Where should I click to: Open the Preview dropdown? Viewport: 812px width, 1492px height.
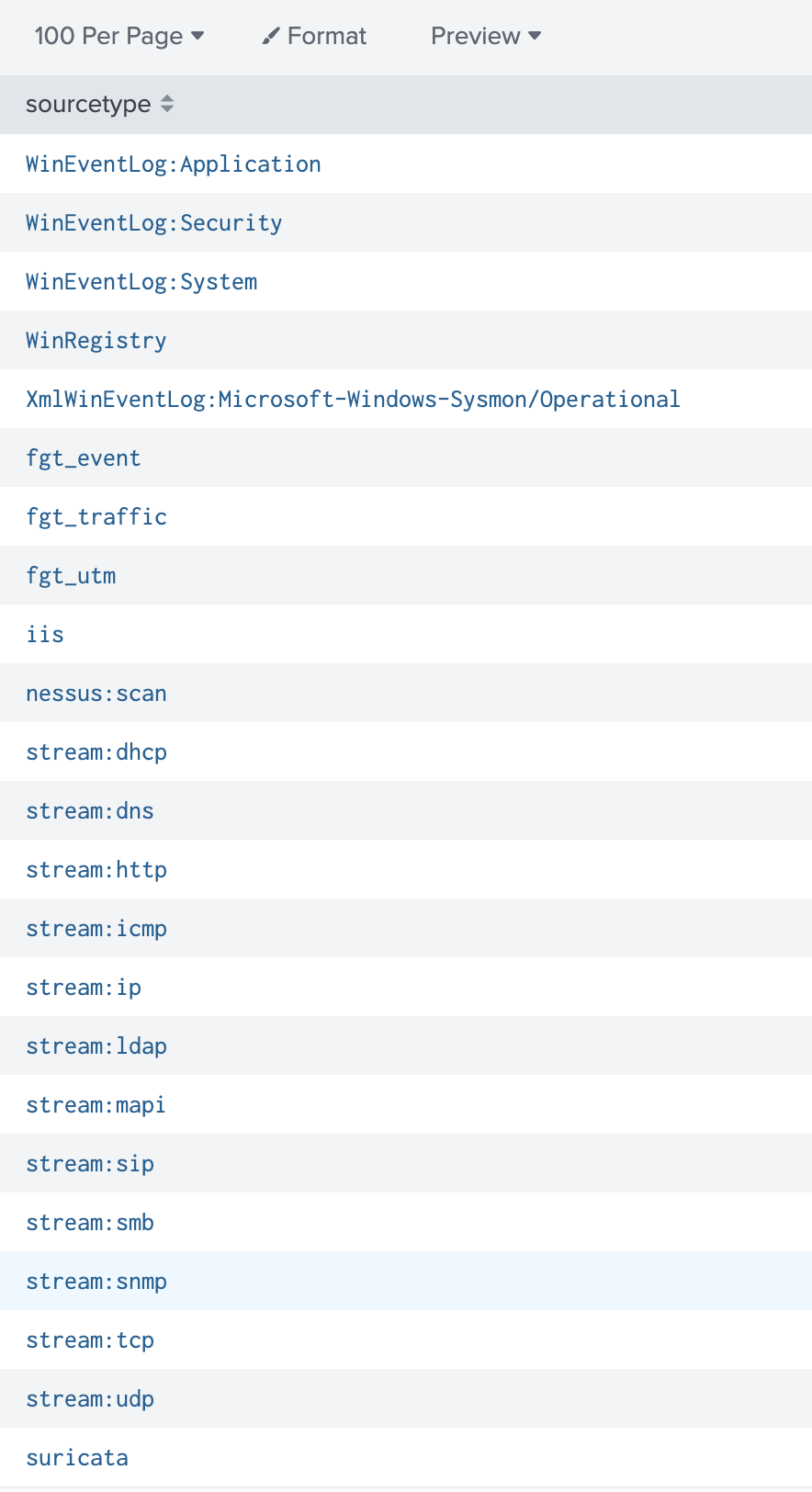(x=485, y=36)
